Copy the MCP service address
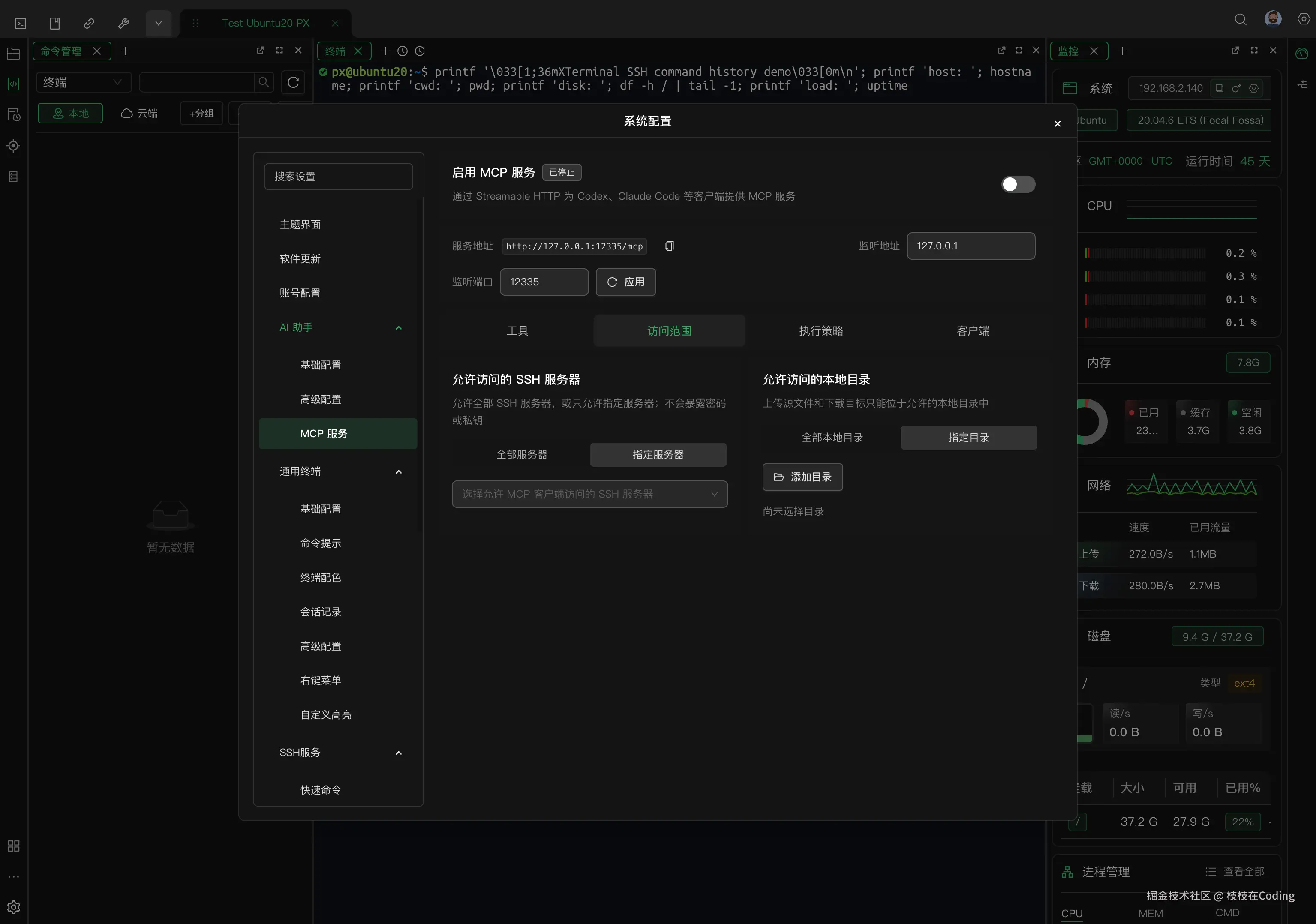 coord(669,246)
